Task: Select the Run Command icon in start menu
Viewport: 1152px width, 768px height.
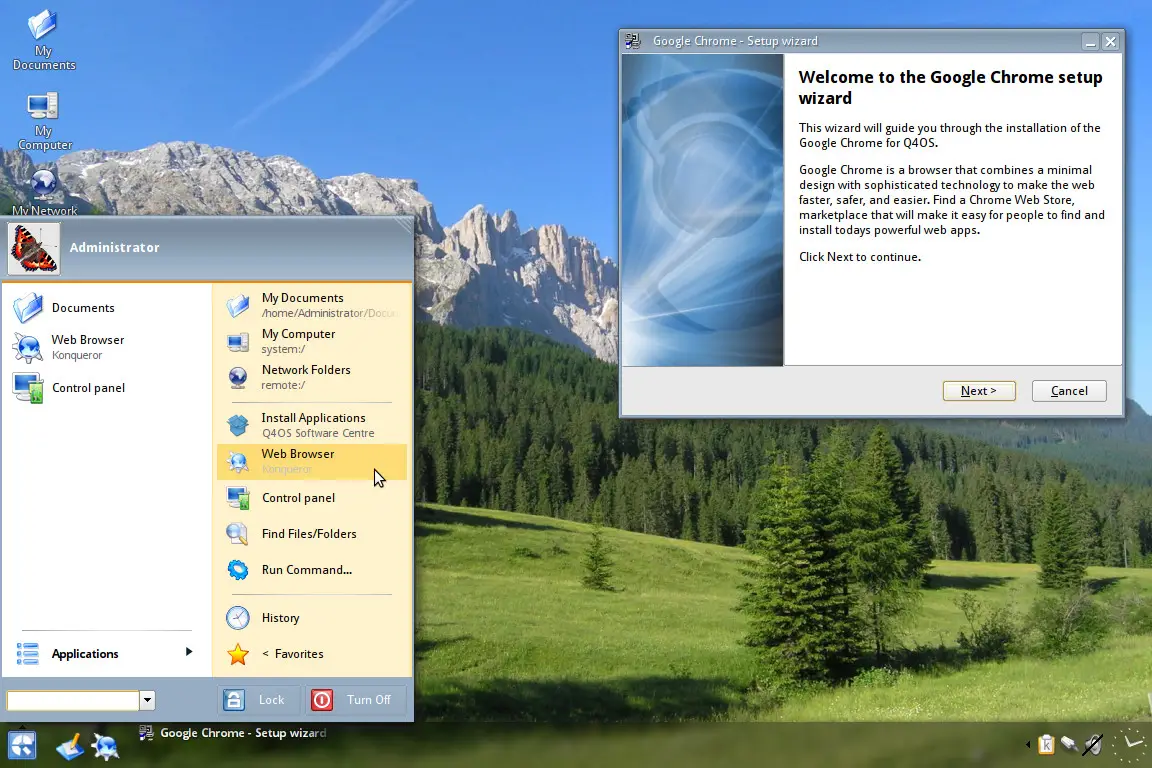Action: click(x=238, y=570)
